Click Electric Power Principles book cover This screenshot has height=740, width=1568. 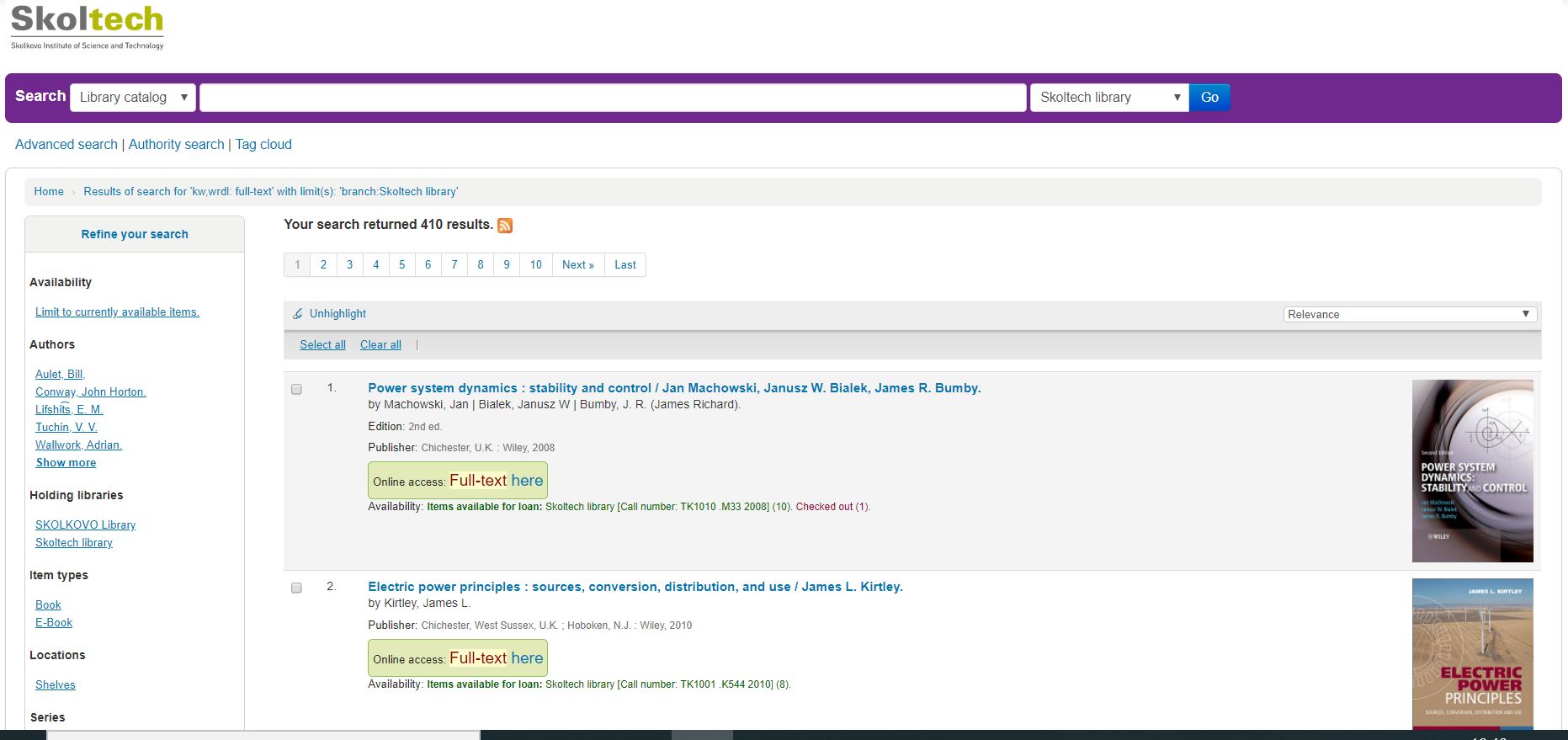click(x=1473, y=653)
